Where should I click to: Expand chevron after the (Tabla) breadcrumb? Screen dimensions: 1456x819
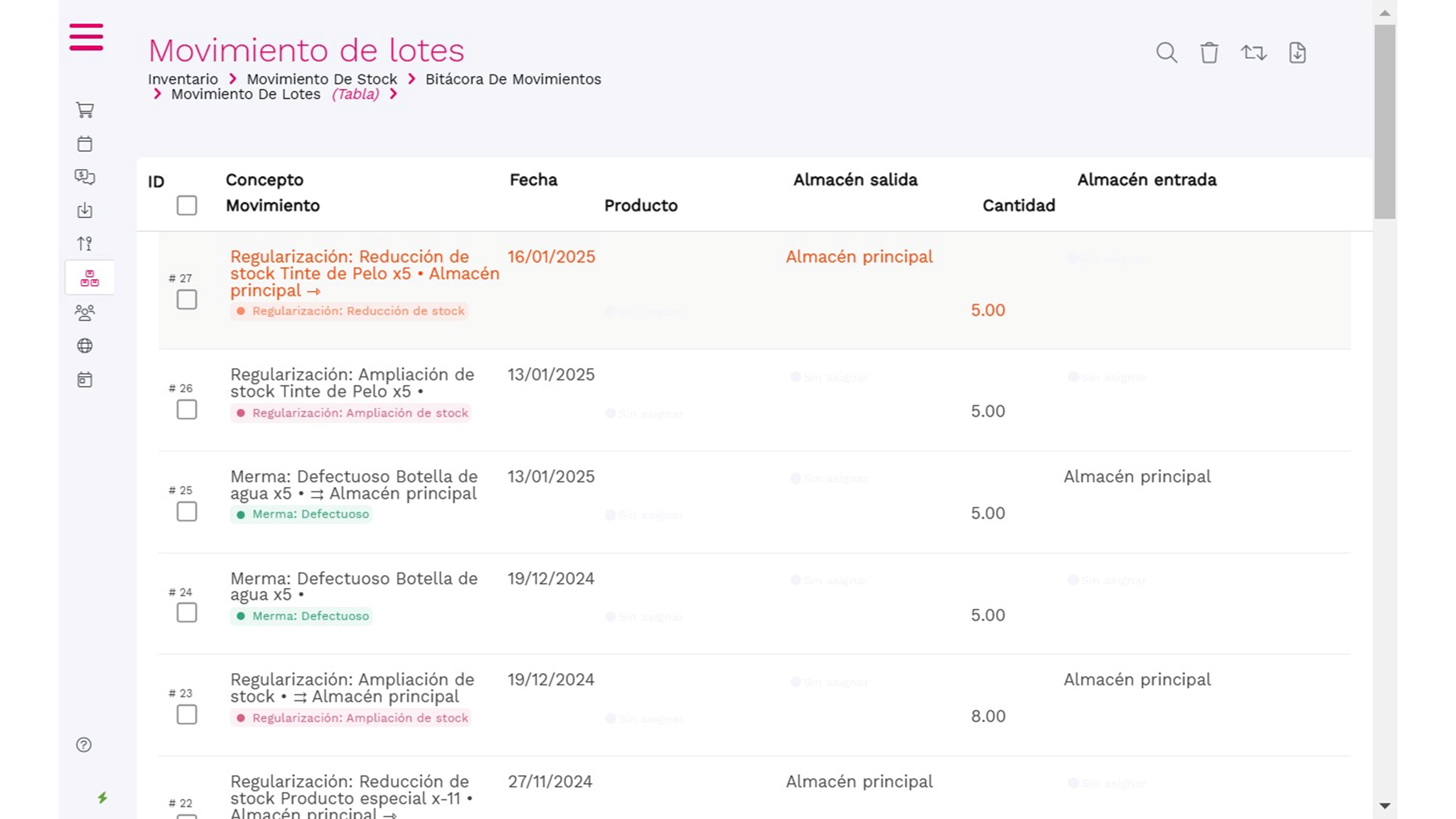[x=393, y=94]
